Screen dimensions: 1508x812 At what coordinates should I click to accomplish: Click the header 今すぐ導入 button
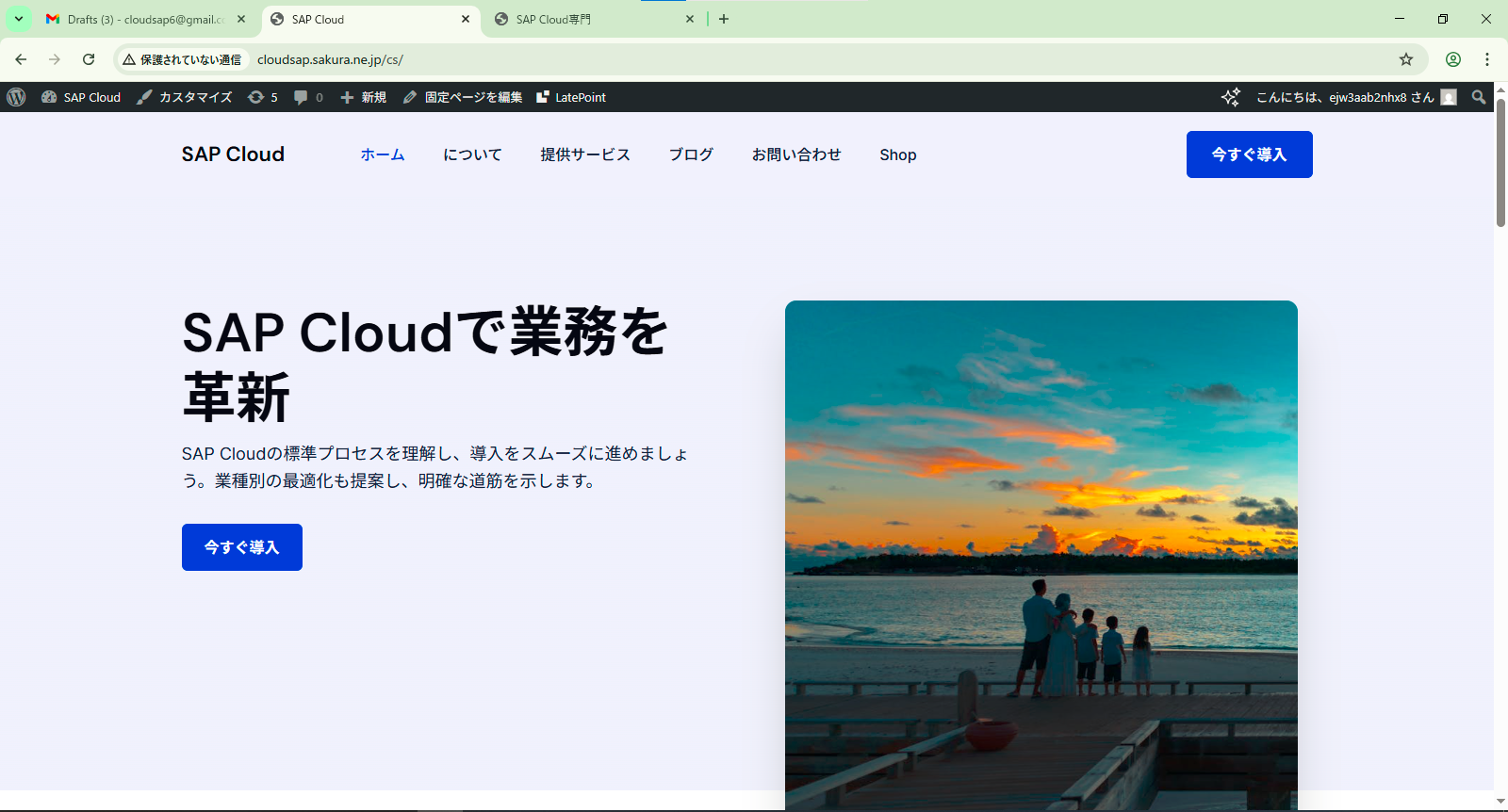tap(1250, 154)
